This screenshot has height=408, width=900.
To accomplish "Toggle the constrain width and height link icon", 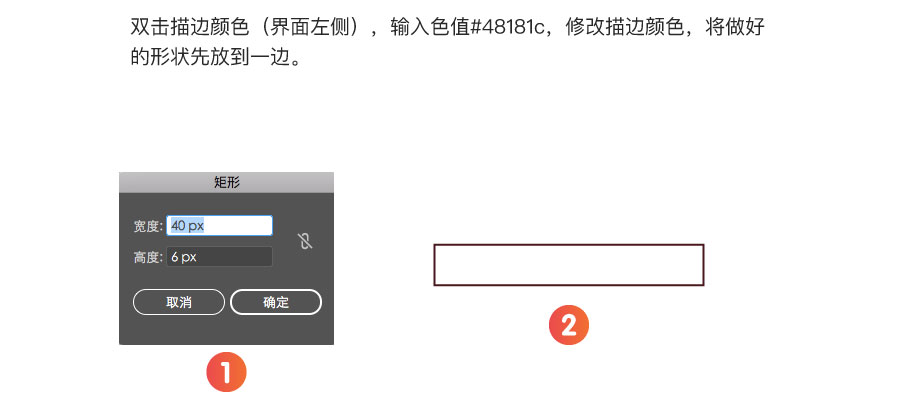I will point(305,241).
